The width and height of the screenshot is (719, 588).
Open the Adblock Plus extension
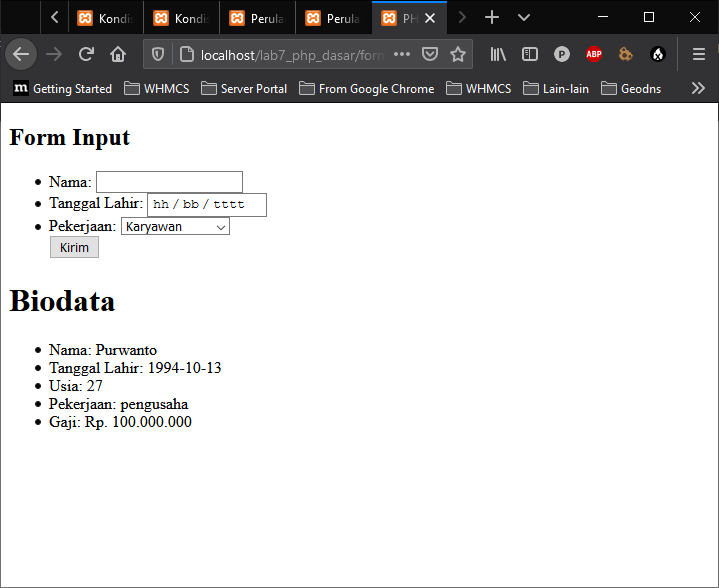[x=594, y=55]
